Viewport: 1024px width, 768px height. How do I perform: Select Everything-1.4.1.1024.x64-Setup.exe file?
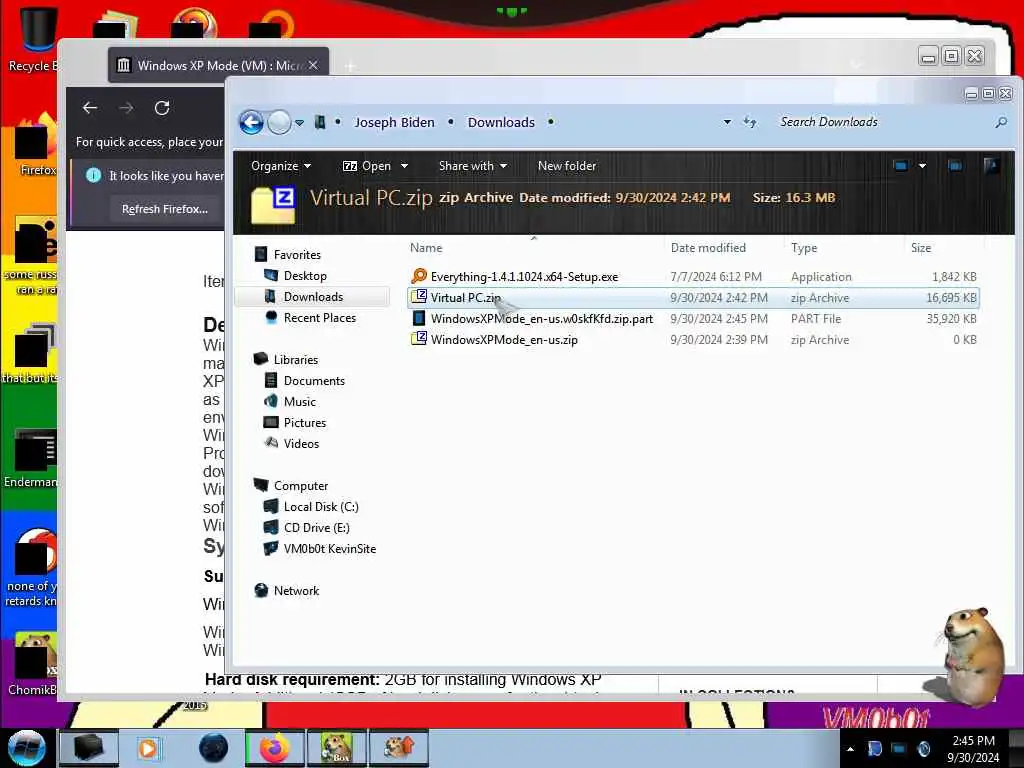coord(693,277)
